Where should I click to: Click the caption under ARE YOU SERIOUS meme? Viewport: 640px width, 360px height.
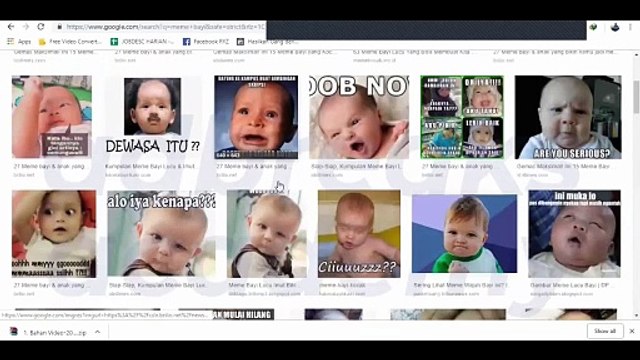point(563,167)
